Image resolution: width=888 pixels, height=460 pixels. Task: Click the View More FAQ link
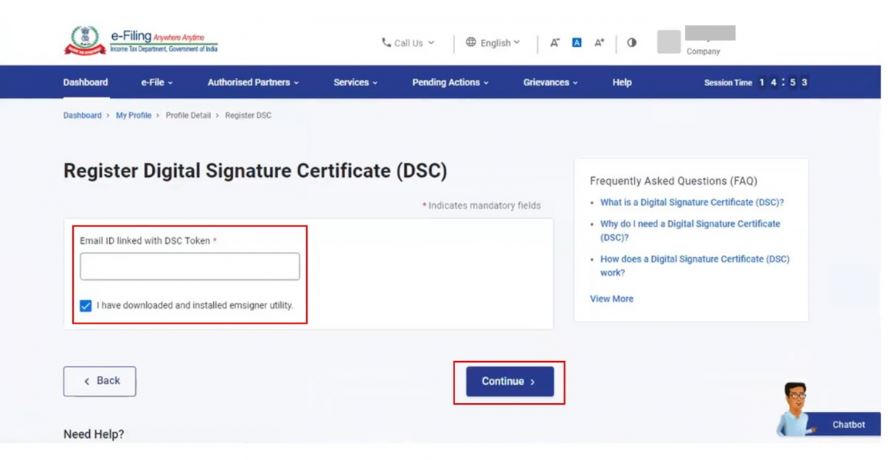[x=611, y=298]
